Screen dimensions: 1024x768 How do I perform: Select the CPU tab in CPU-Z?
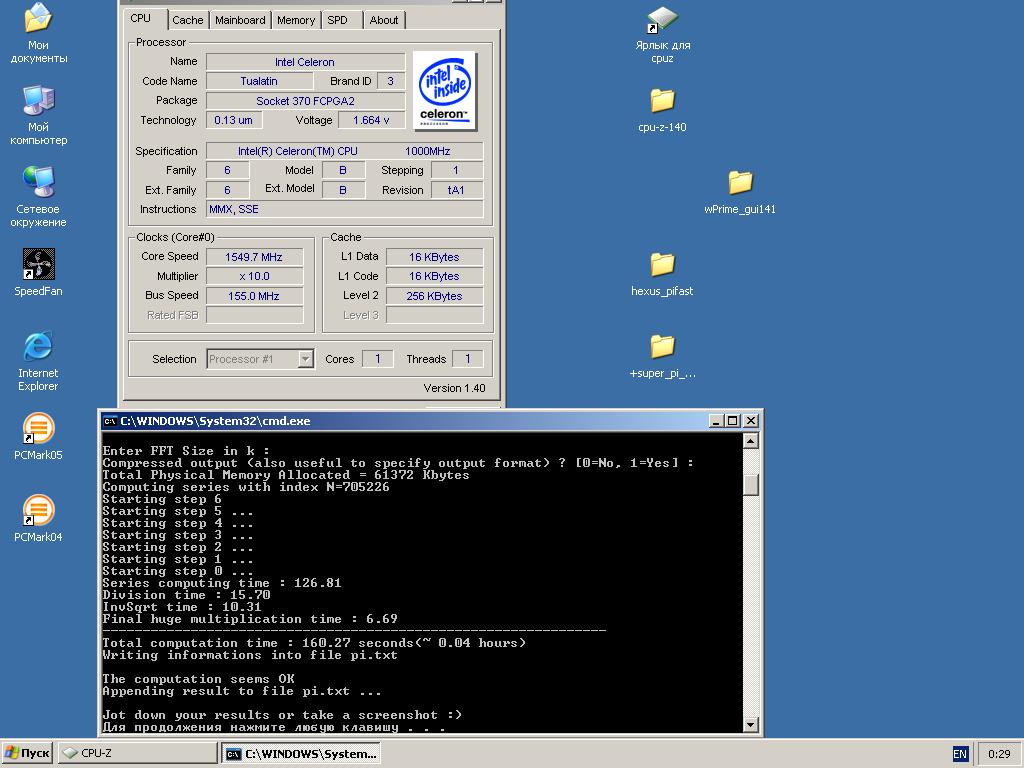pyautogui.click(x=140, y=18)
